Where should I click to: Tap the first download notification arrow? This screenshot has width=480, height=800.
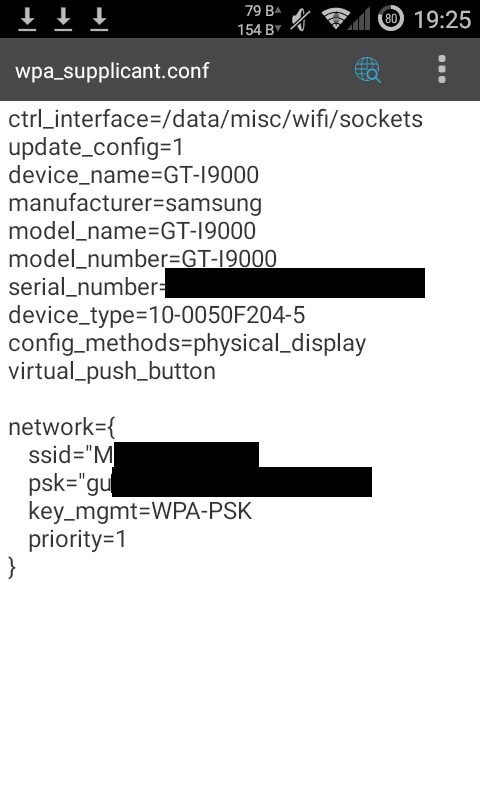click(x=27, y=19)
